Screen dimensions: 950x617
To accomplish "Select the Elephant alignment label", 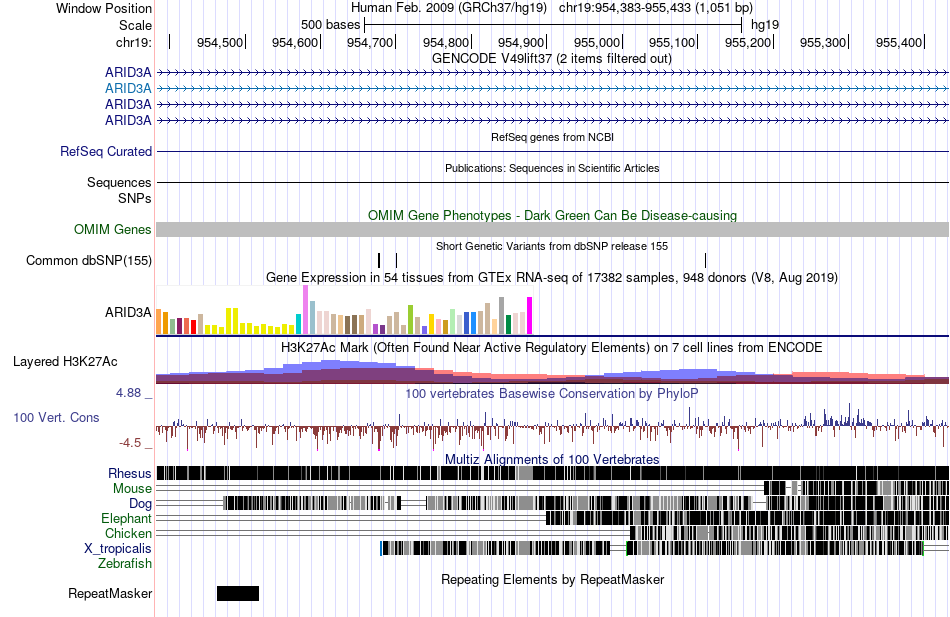I will pyautogui.click(x=126, y=519).
